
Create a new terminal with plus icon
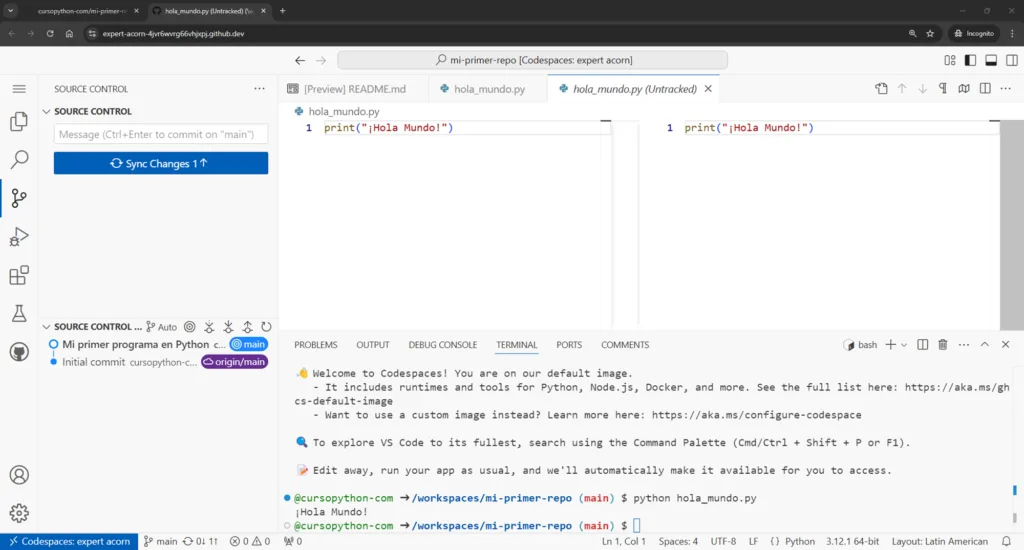click(x=890, y=345)
